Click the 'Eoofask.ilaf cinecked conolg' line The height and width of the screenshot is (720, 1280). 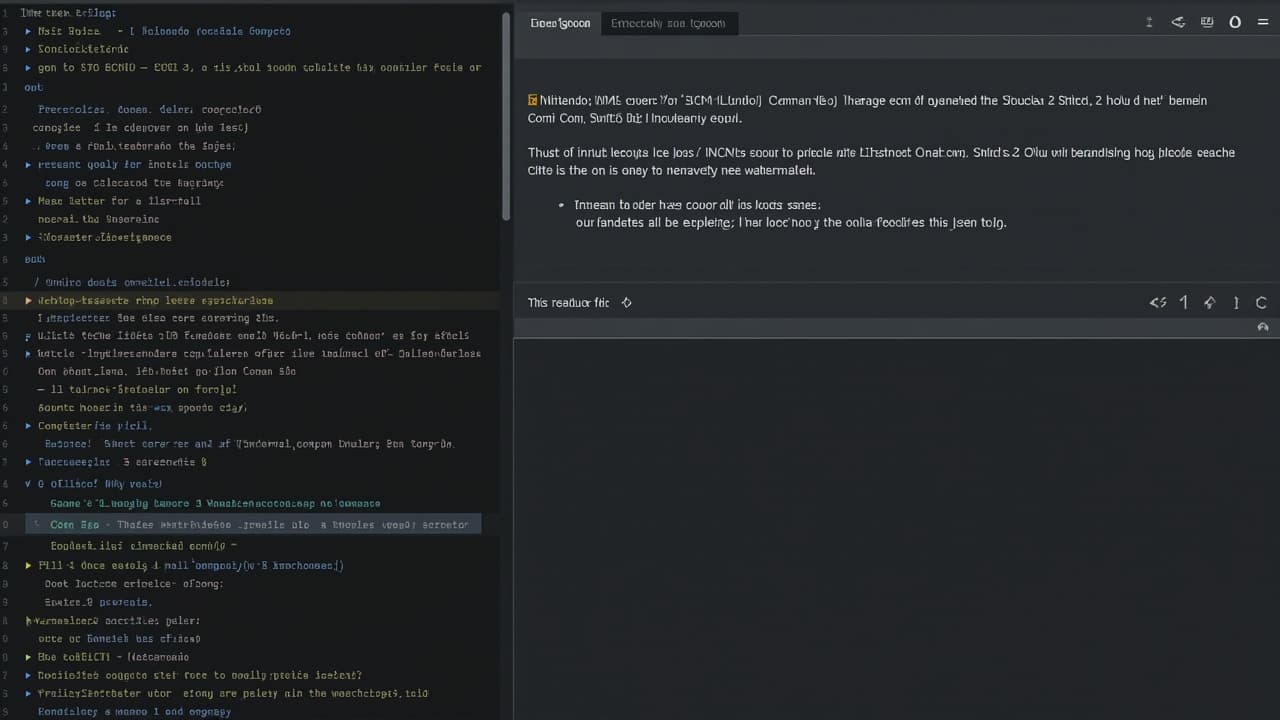143,546
